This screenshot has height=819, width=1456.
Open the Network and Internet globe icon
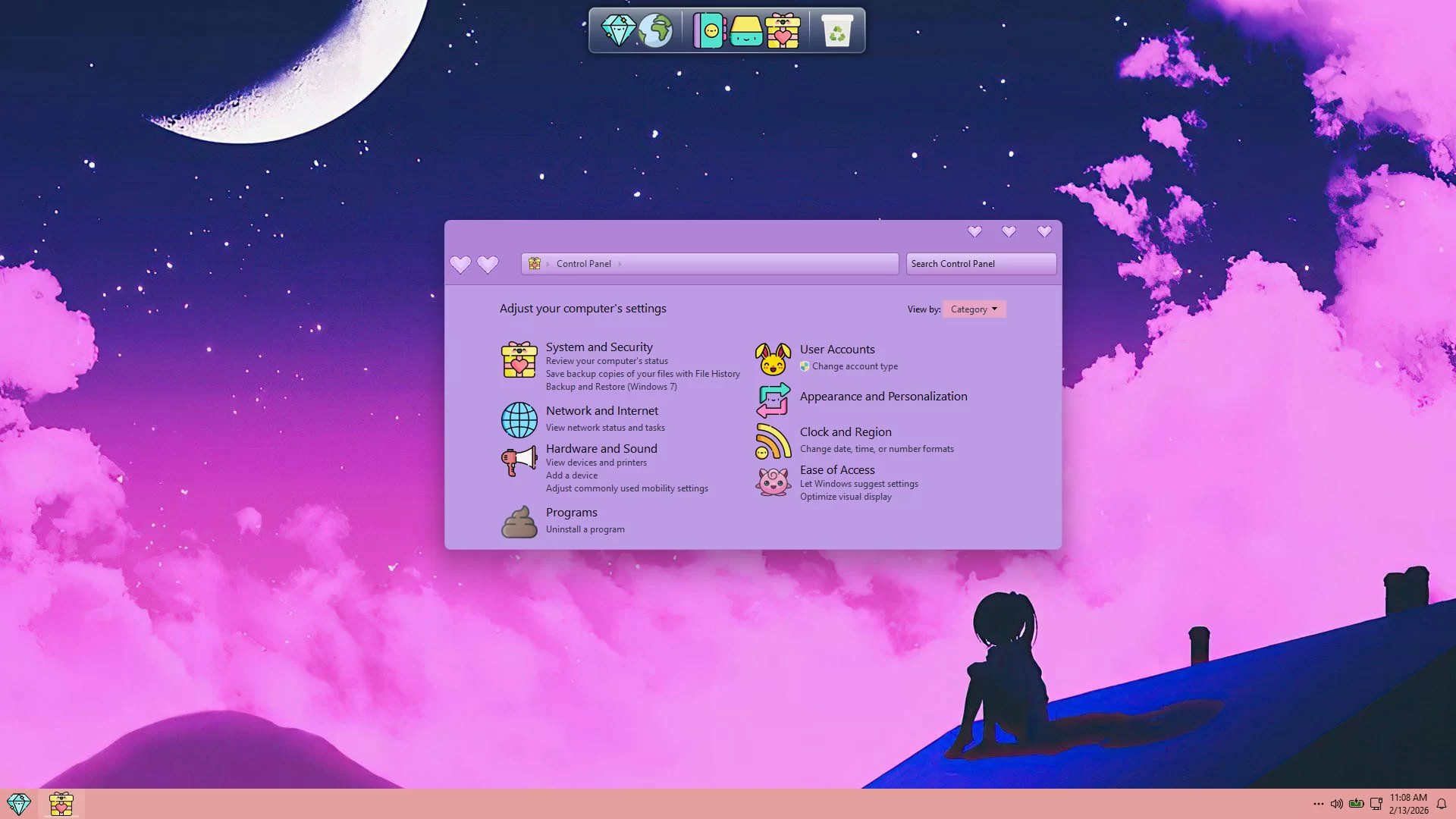[519, 420]
